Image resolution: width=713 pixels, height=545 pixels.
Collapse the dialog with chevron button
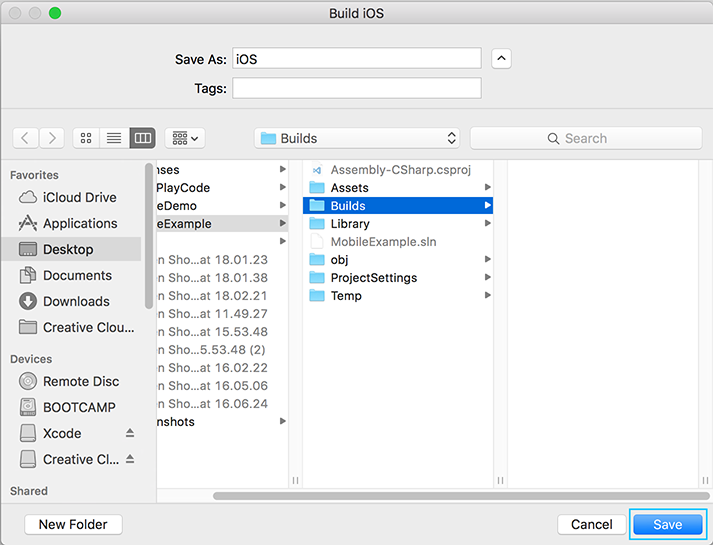click(501, 59)
